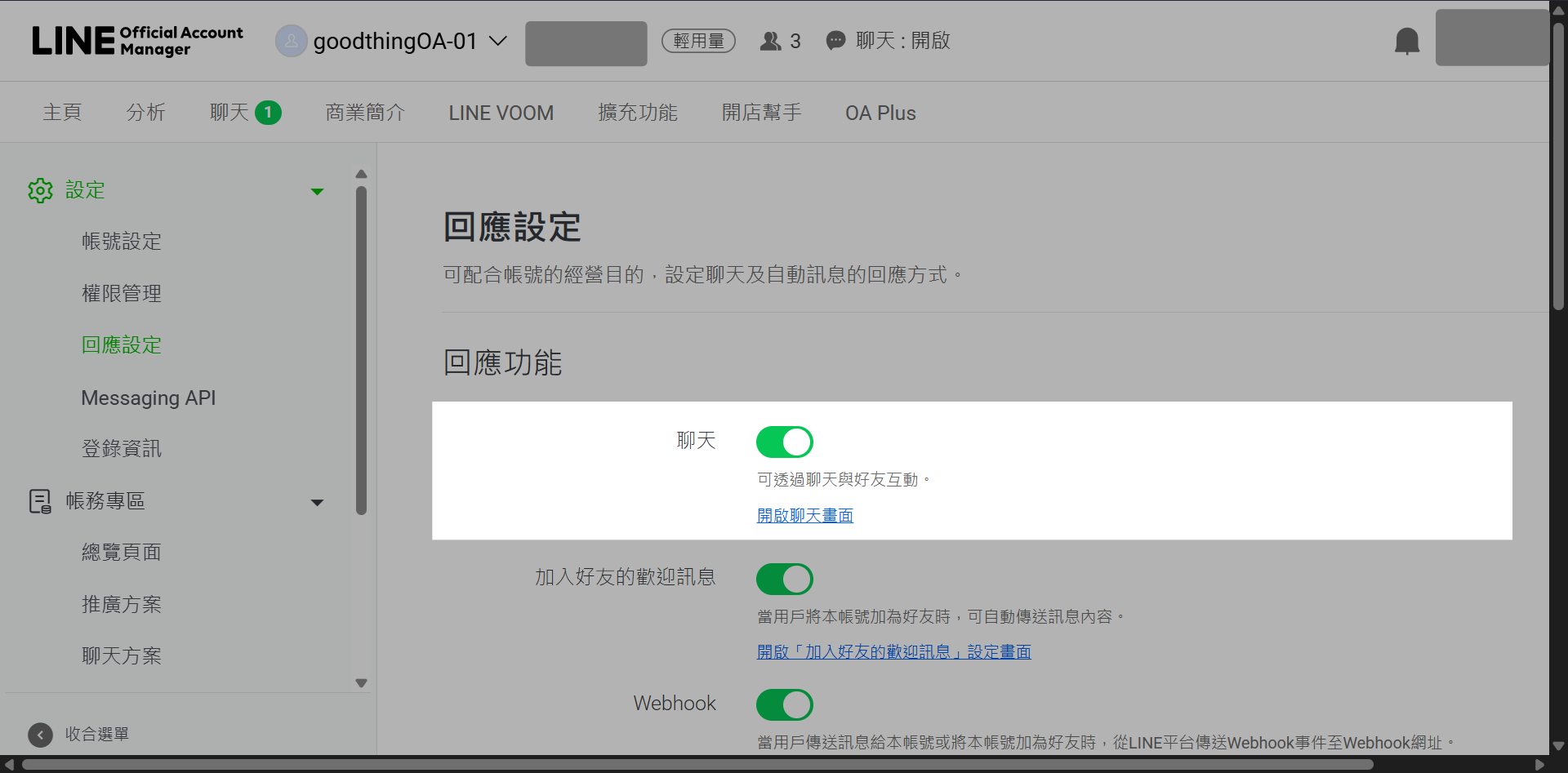
Task: Click the horizontal scrollbar left arrow
Action: click(9, 765)
